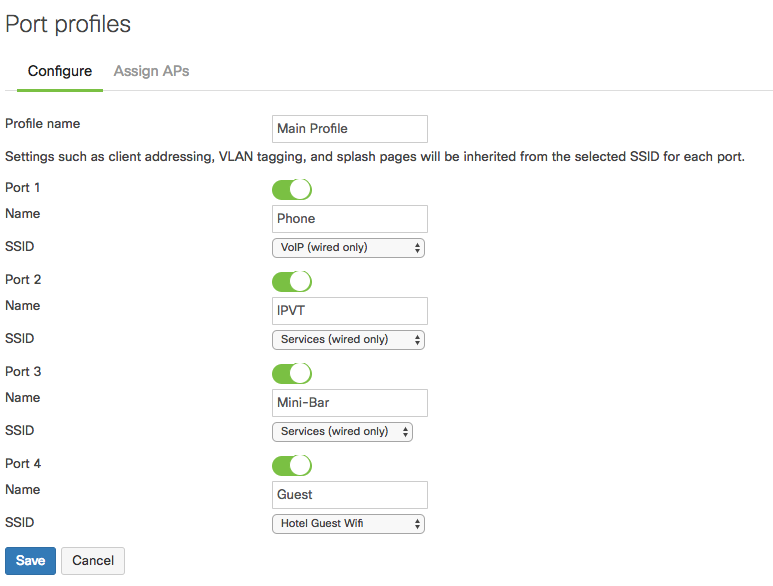Cancel the profile changes
This screenshot has height=586, width=773.
(x=93, y=561)
